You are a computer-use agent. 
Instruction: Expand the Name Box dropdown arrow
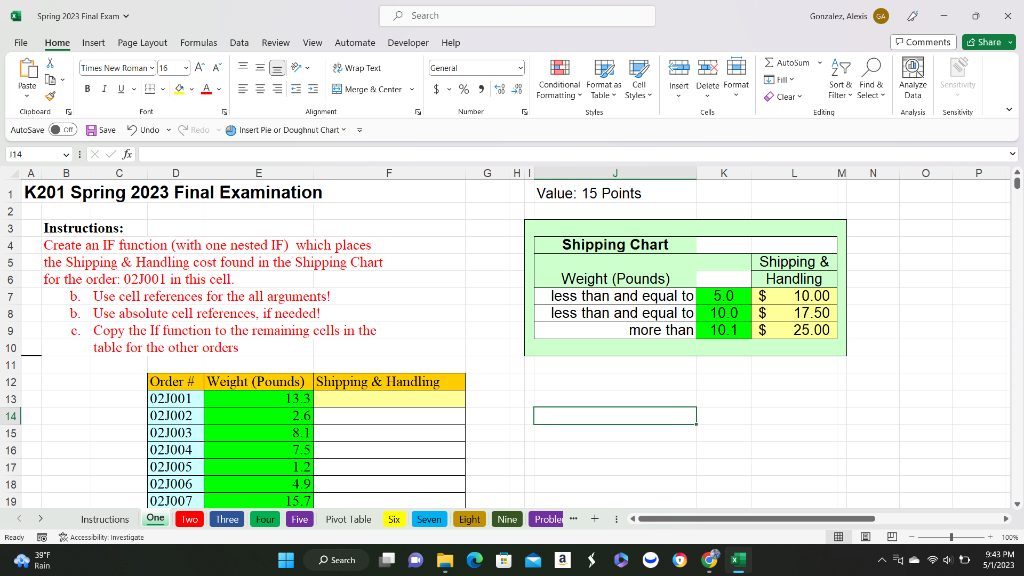(66, 155)
